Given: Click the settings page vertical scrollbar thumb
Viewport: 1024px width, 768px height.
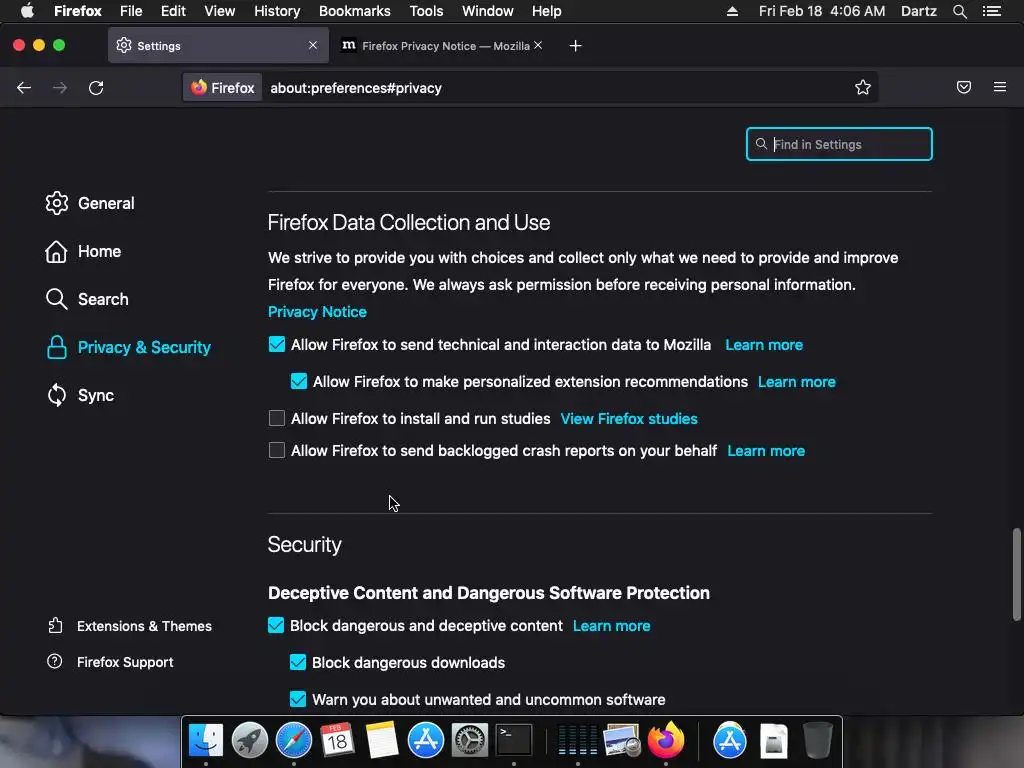Looking at the screenshot, I should click(x=1016, y=574).
